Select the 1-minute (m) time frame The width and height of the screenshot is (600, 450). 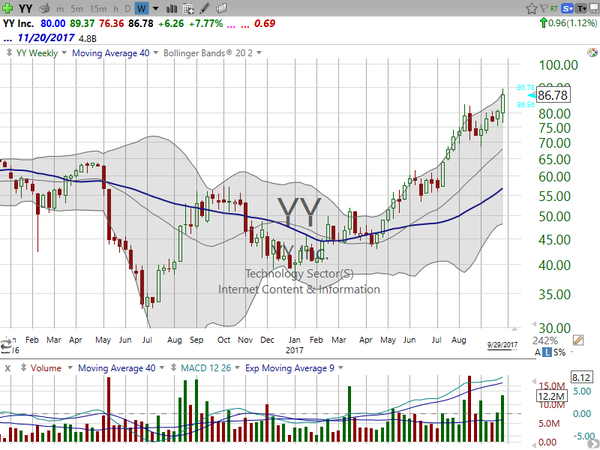[60, 8]
